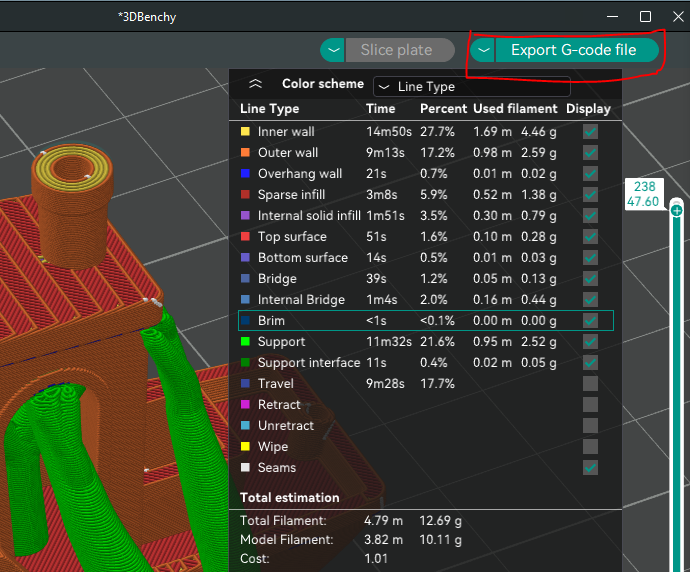This screenshot has height=572, width=690.
Task: Open the Line Type color scheme dropdown
Action: [x=472, y=87]
